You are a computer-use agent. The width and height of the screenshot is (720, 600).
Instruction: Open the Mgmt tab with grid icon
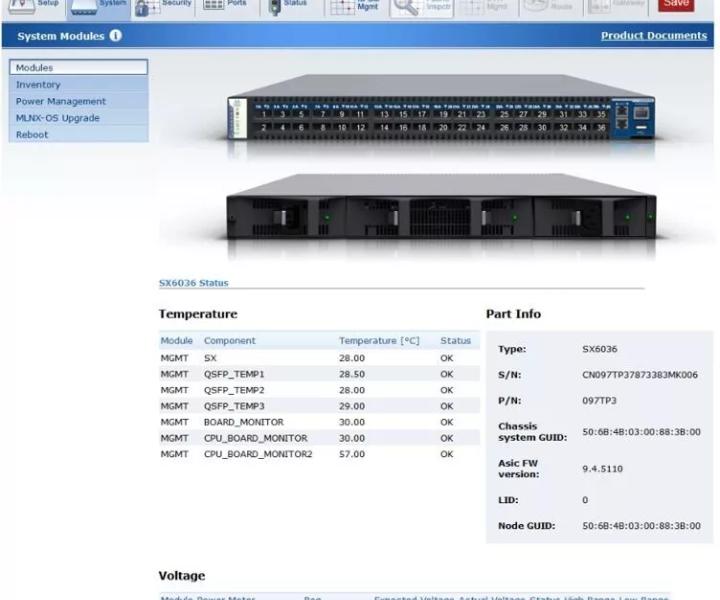(355, 6)
